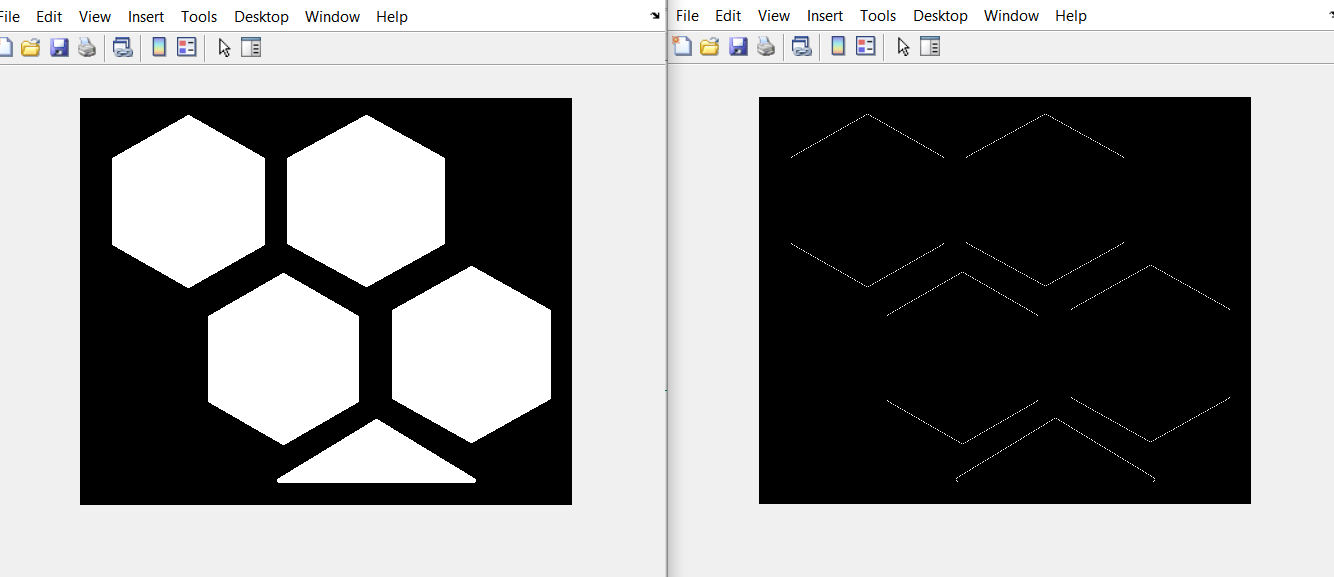1334x577 pixels.
Task: Save the edge-detected figure on the right
Action: pyautogui.click(x=738, y=47)
